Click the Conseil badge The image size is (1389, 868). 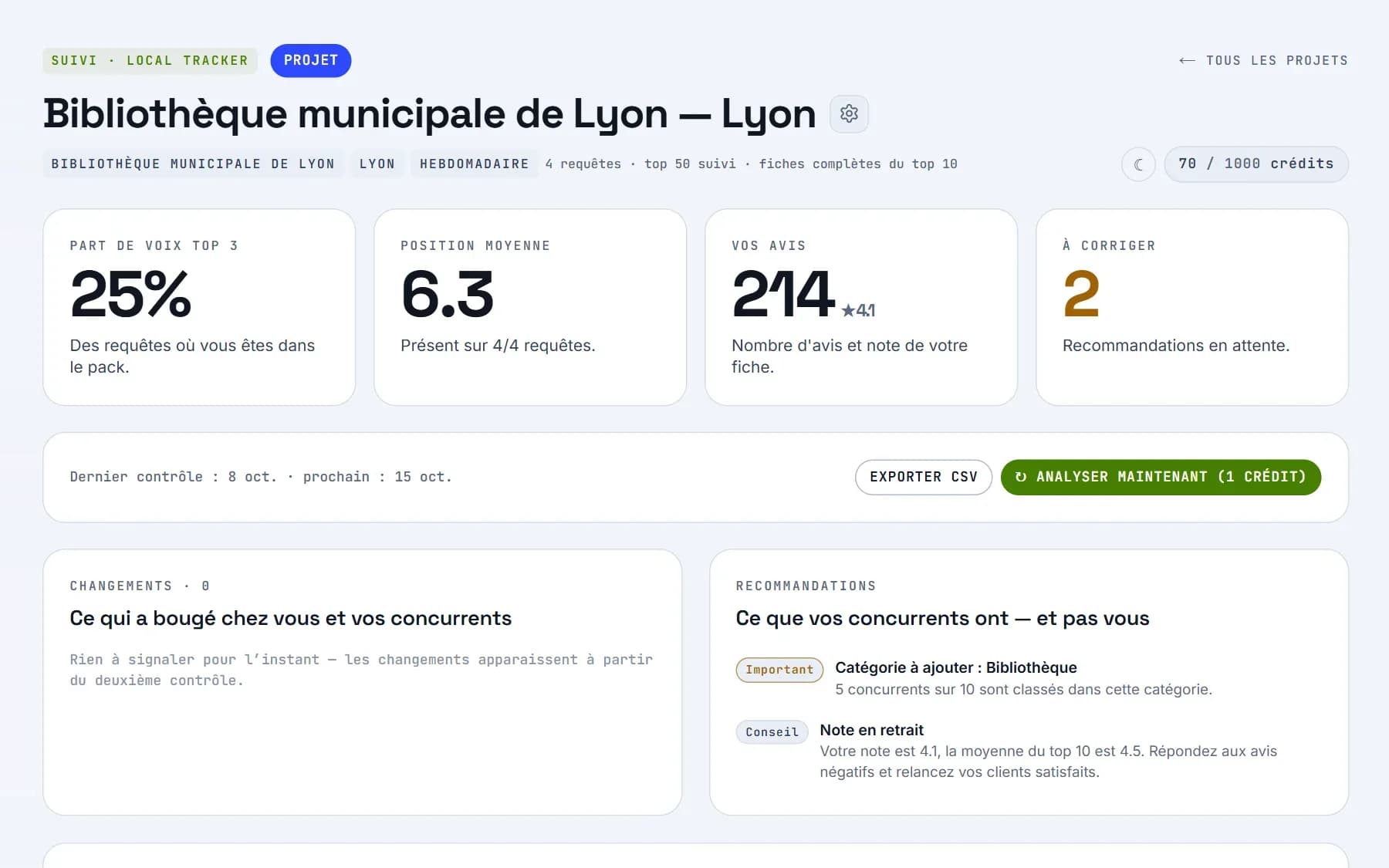click(772, 731)
